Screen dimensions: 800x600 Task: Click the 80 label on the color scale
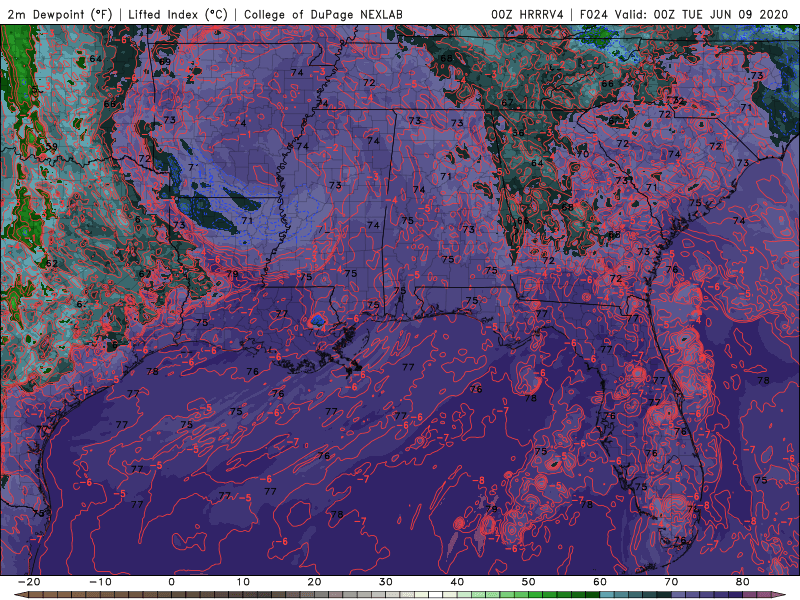[743, 582]
